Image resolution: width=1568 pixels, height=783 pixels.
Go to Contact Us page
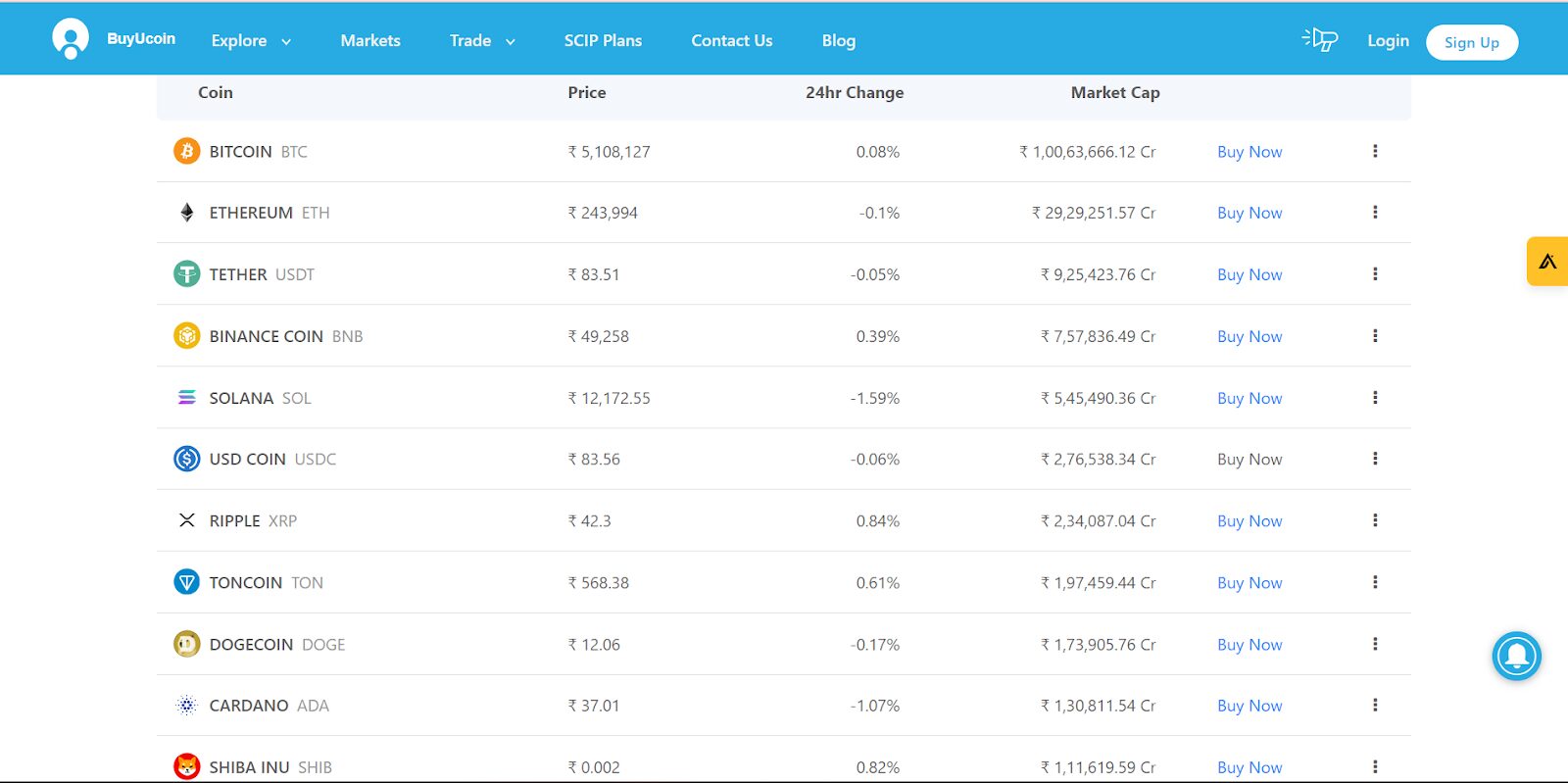[732, 40]
